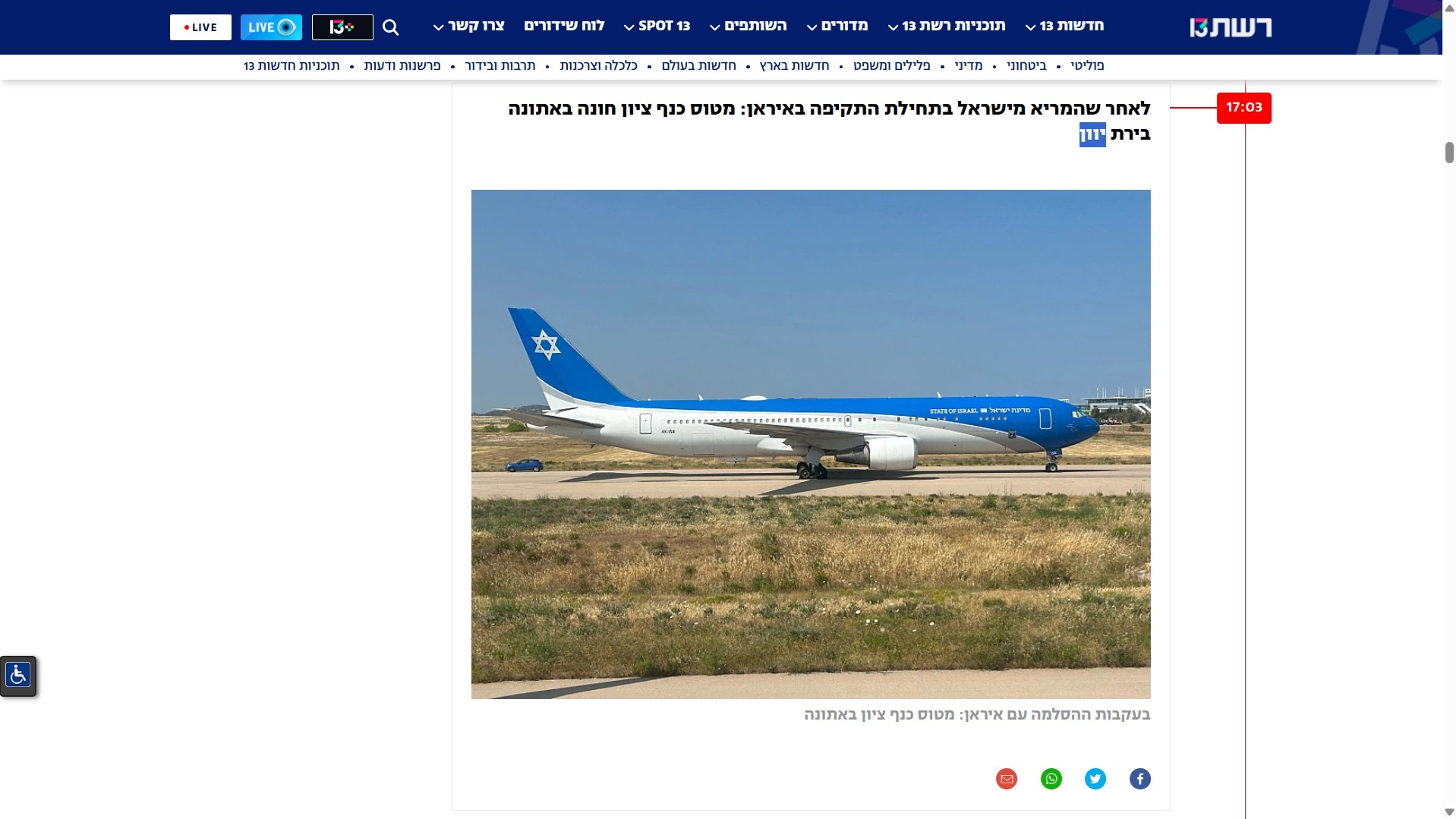Open the לוח שידורים menu item
Image resolution: width=1456 pixels, height=819 pixels.
coord(564,26)
